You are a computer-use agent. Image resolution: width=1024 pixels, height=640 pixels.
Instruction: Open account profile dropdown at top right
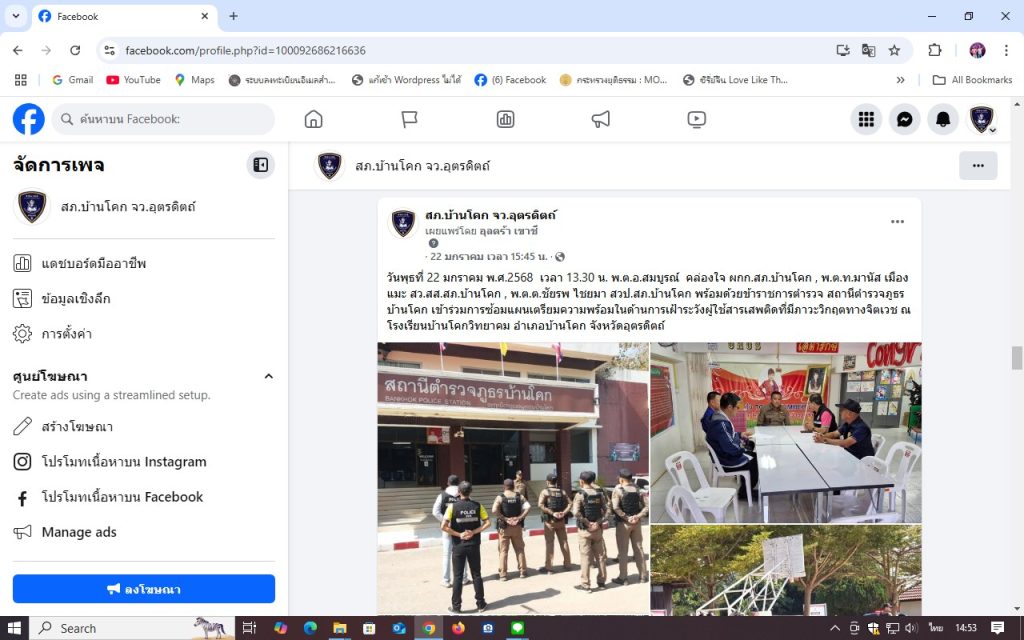click(x=981, y=119)
